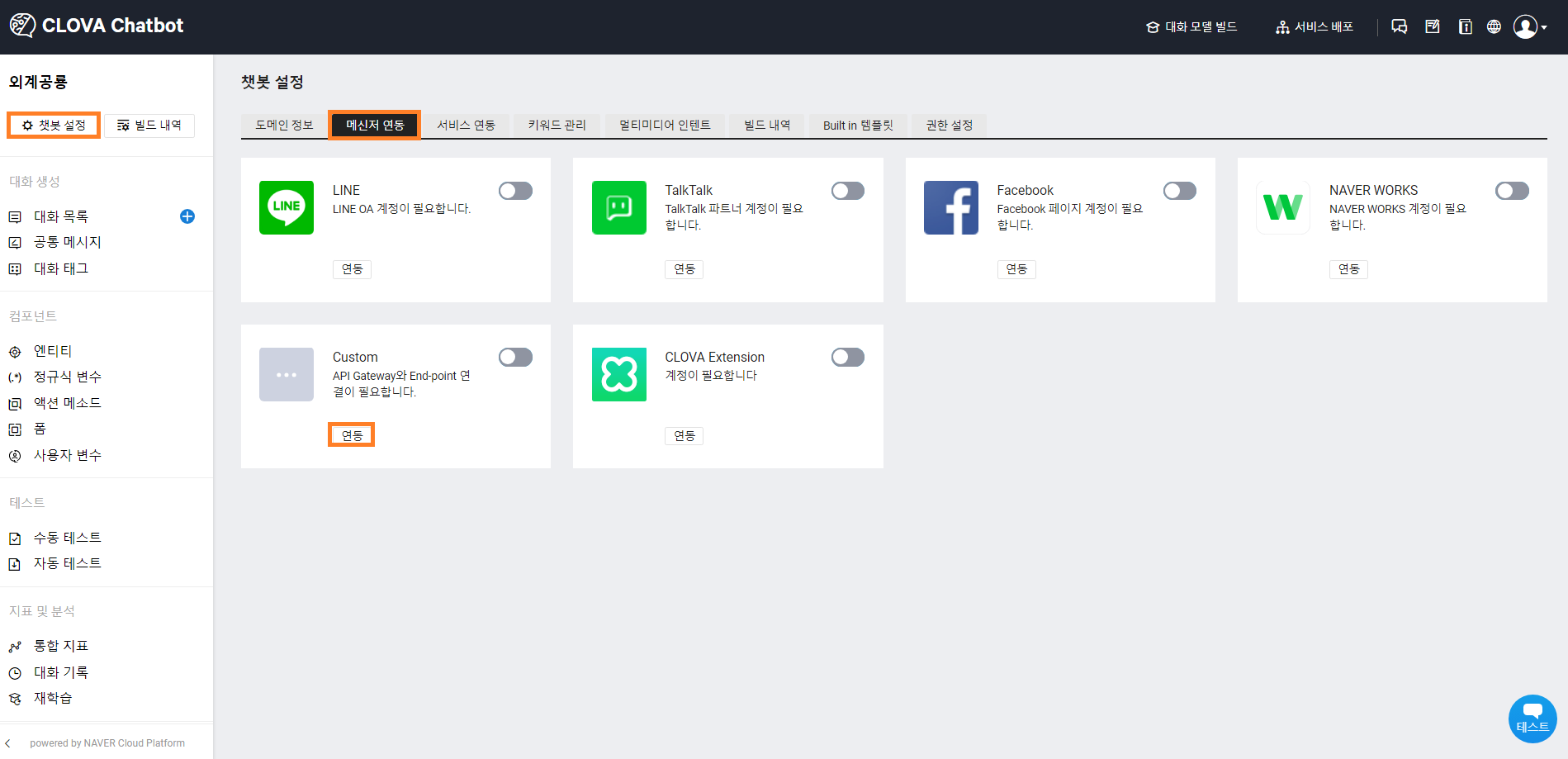This screenshot has width=1568, height=759.
Task: Click the Custom integration icon
Action: 287,374
